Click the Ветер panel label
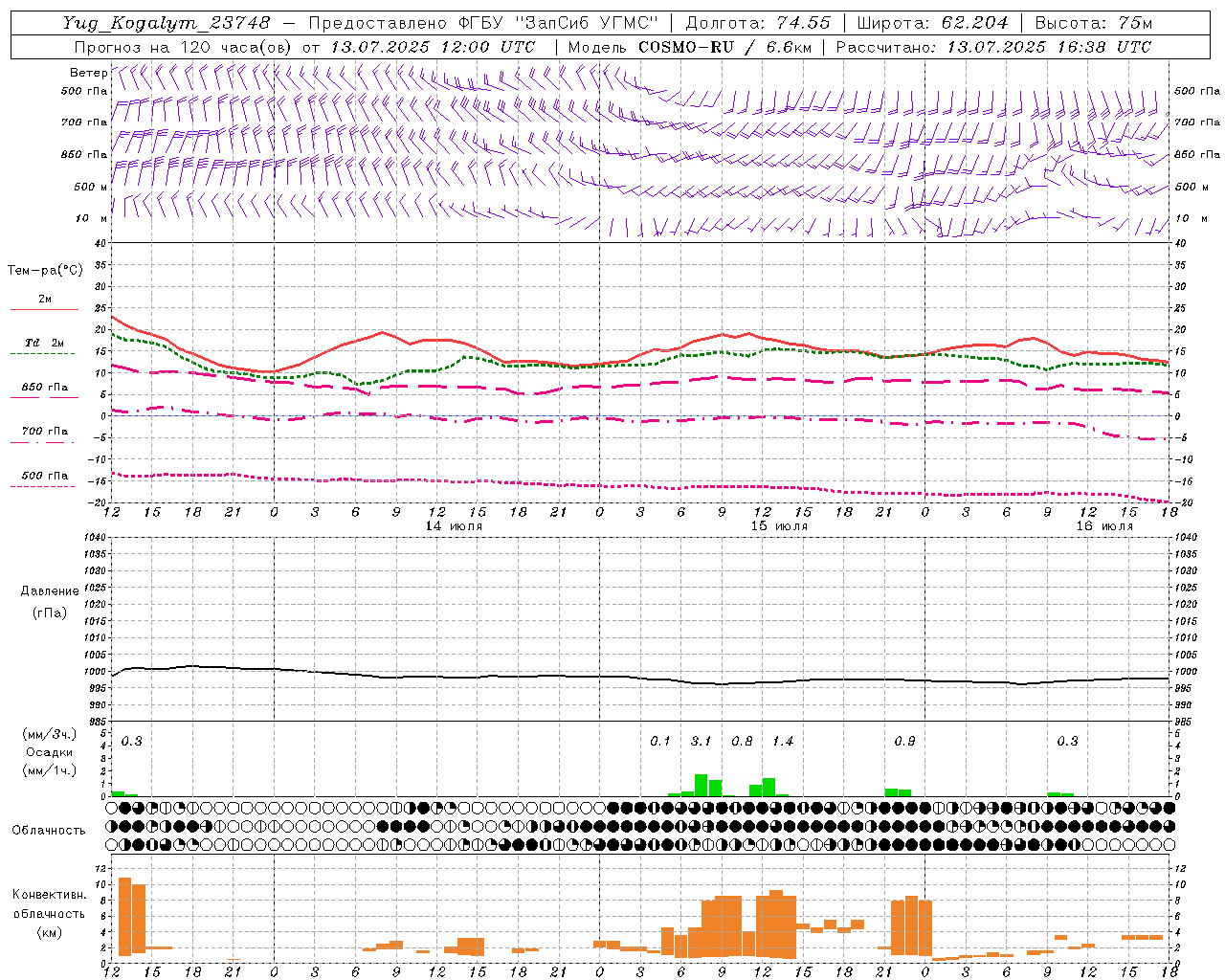 point(88,73)
